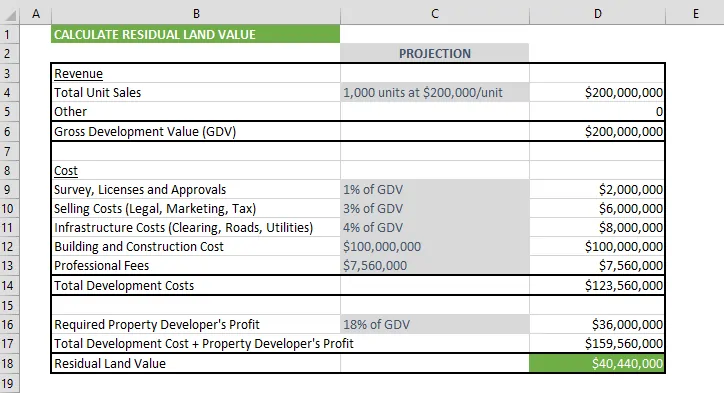Click the Total Unit Sales $200,000,000 cell
724x393 pixels.
(597, 92)
